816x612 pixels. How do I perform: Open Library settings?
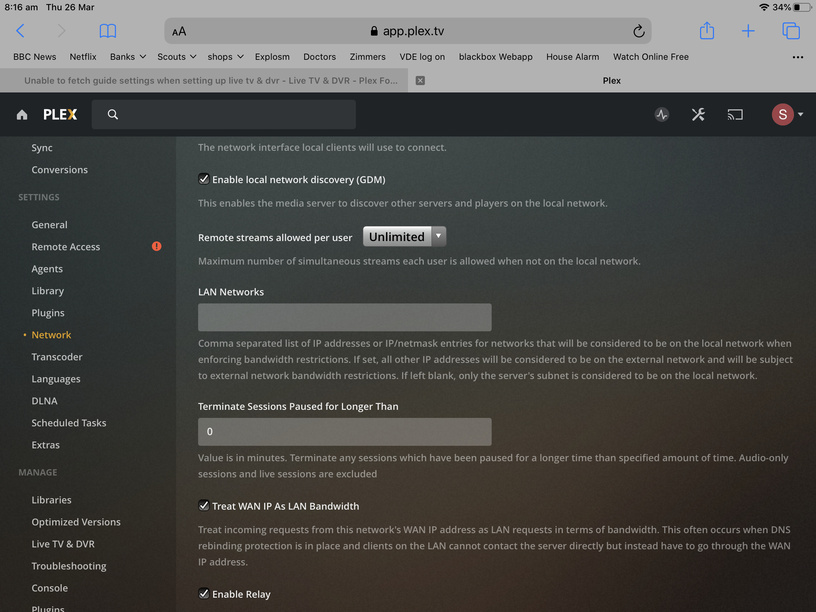coord(47,291)
